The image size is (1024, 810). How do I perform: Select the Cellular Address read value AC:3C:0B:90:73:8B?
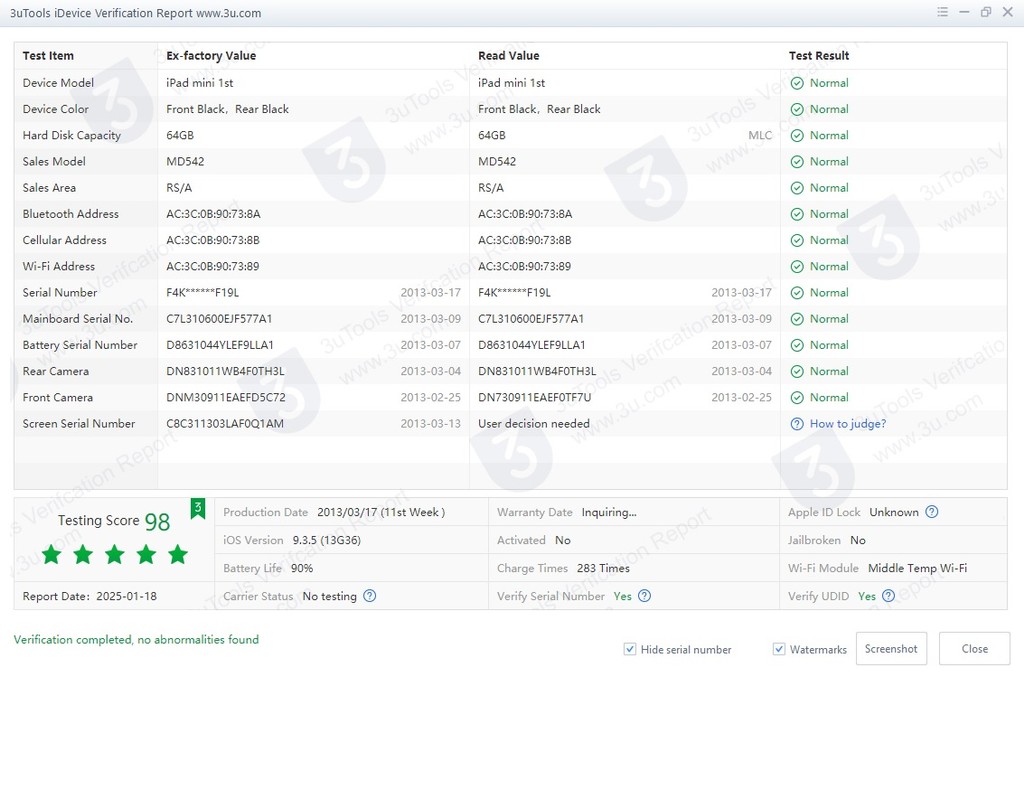click(524, 240)
